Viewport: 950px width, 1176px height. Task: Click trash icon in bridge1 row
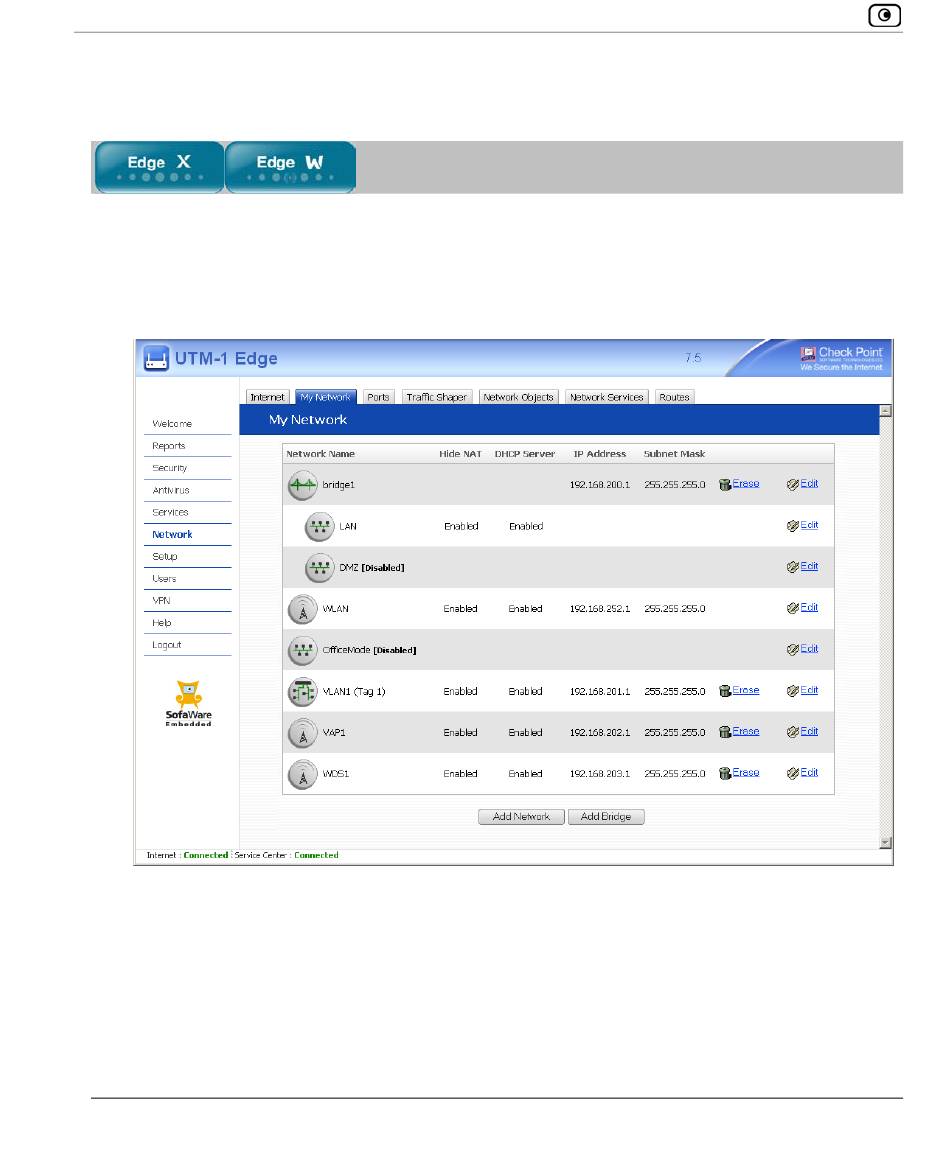pos(724,485)
